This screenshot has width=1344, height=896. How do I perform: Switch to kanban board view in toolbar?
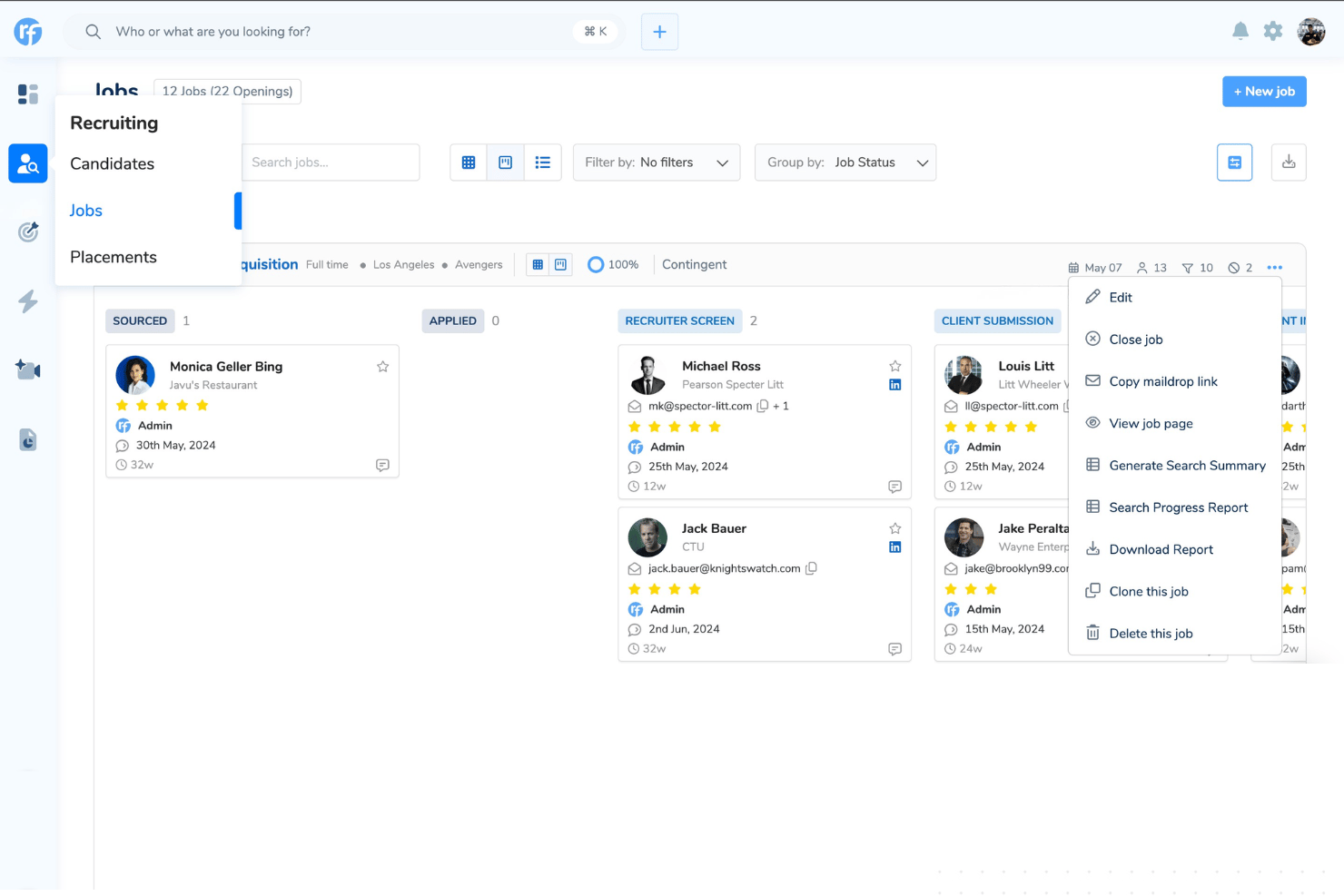click(506, 162)
